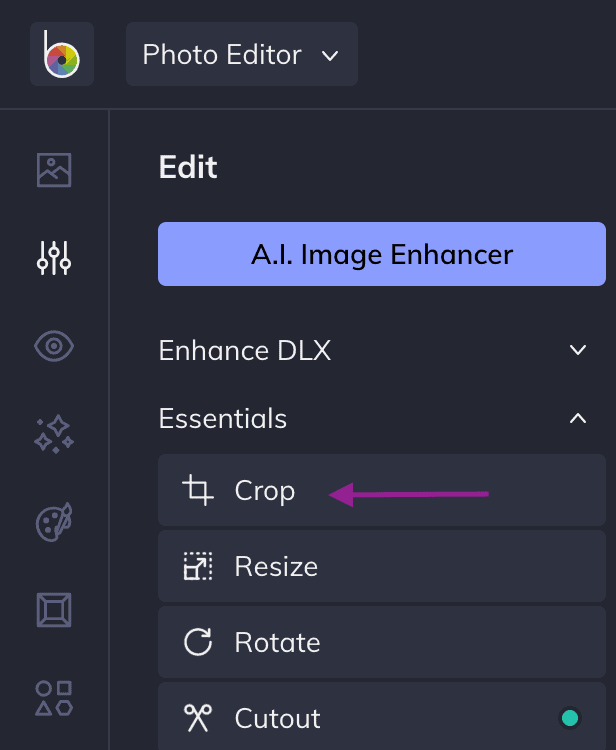Open the Touch Up eye icon
This screenshot has height=750, width=616.
[x=54, y=346]
